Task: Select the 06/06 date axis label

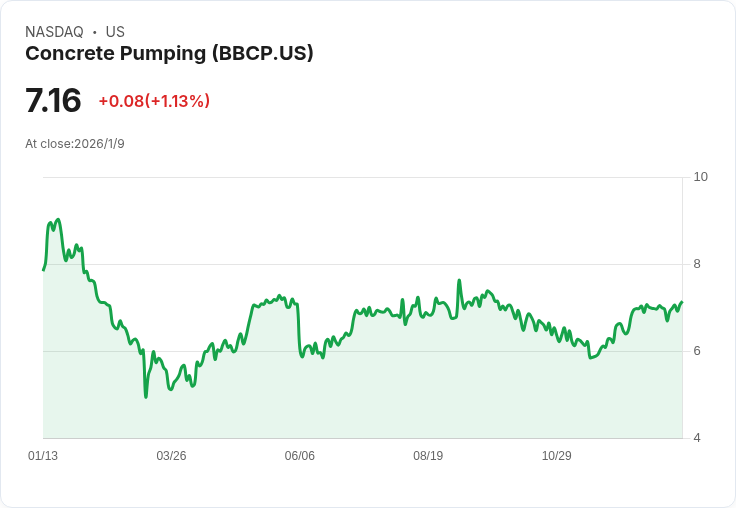Action: 300,456
